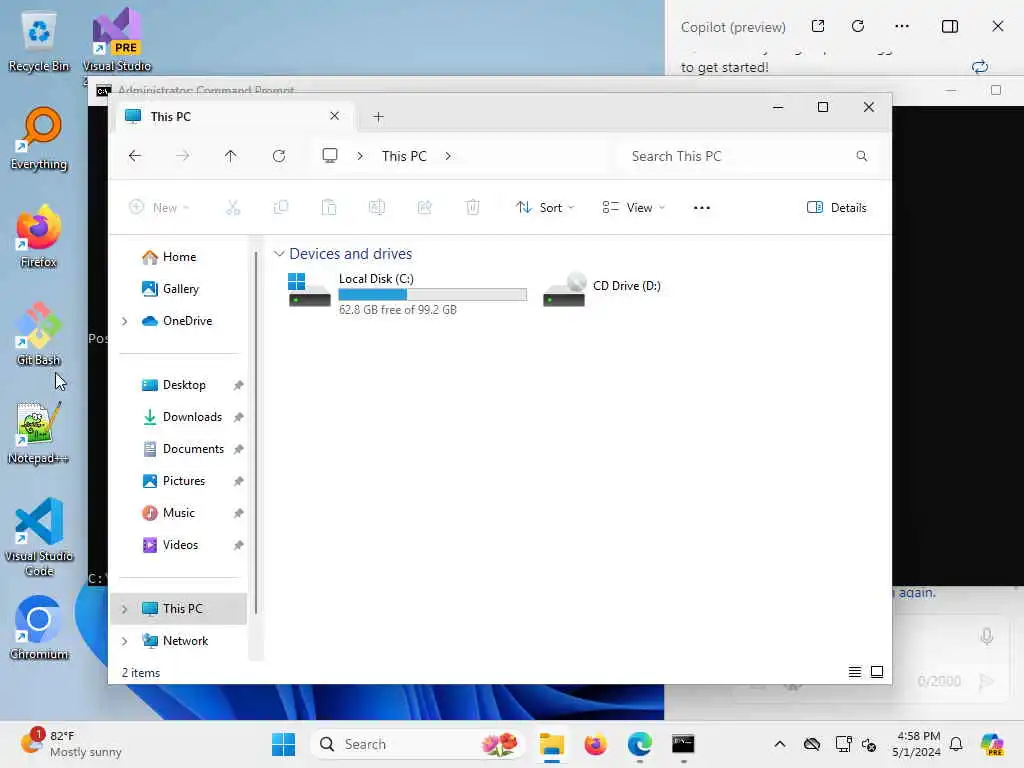The height and width of the screenshot is (768, 1024).
Task: Click the Copy icon in toolbar
Action: tap(281, 208)
